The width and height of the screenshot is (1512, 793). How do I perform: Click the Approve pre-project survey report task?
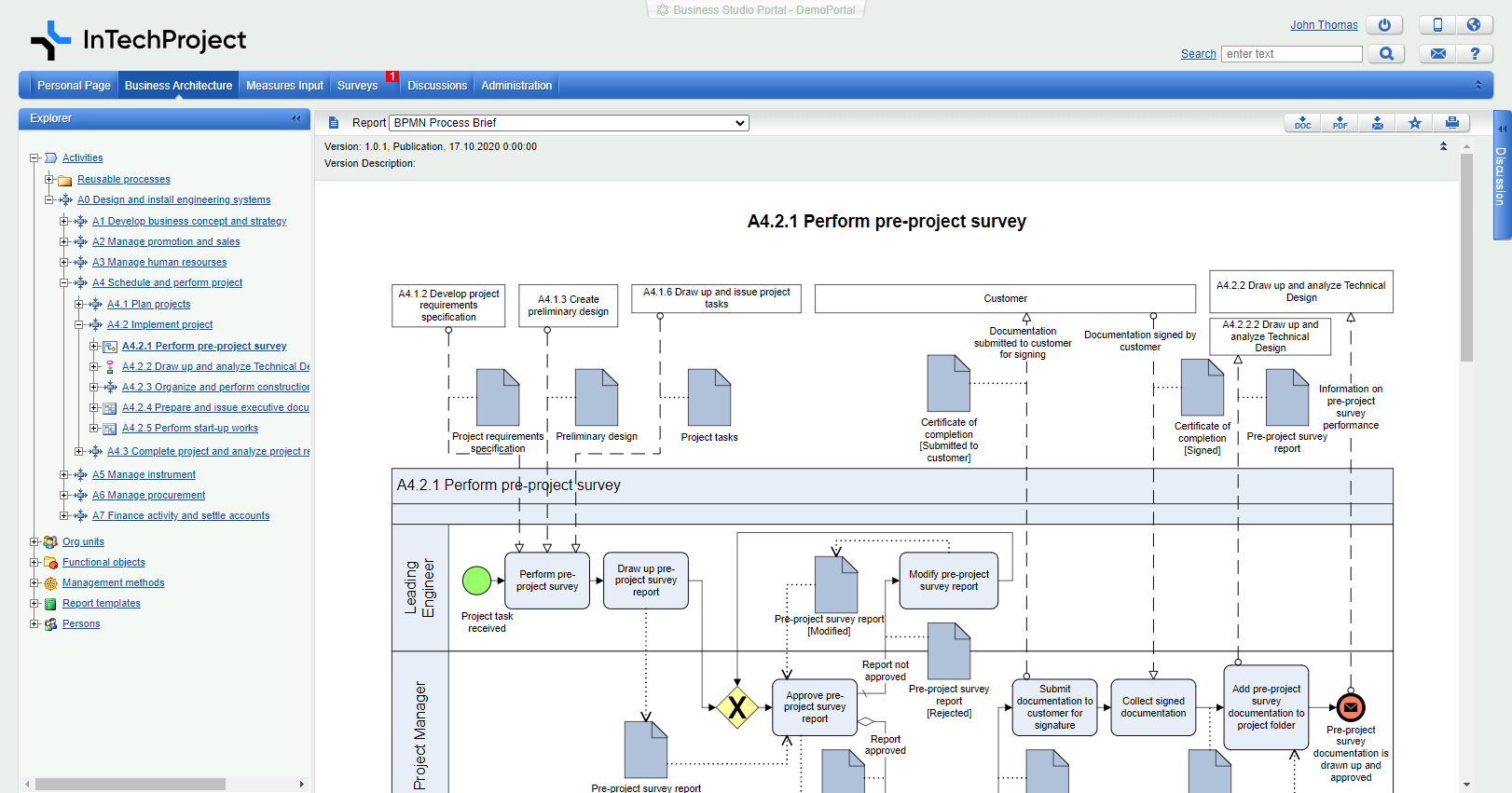pyautogui.click(x=815, y=707)
